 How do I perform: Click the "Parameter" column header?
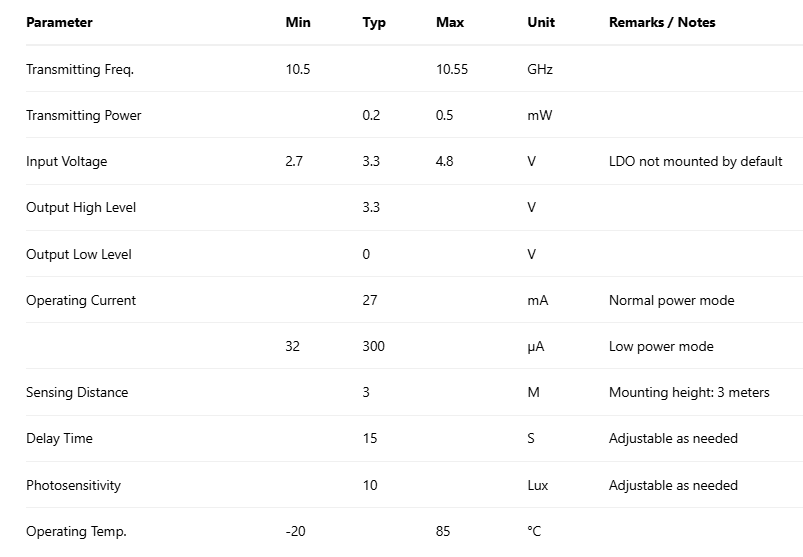59,22
